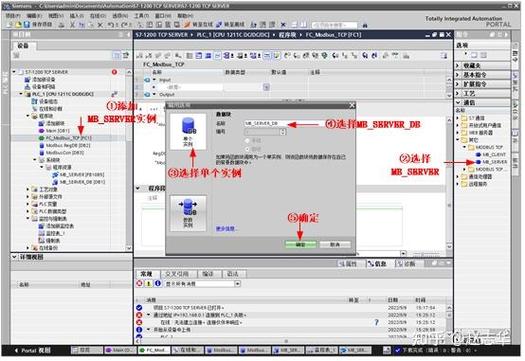Click the green 确定 confirm button
Viewport: 525px width, 361px height.
click(x=300, y=244)
